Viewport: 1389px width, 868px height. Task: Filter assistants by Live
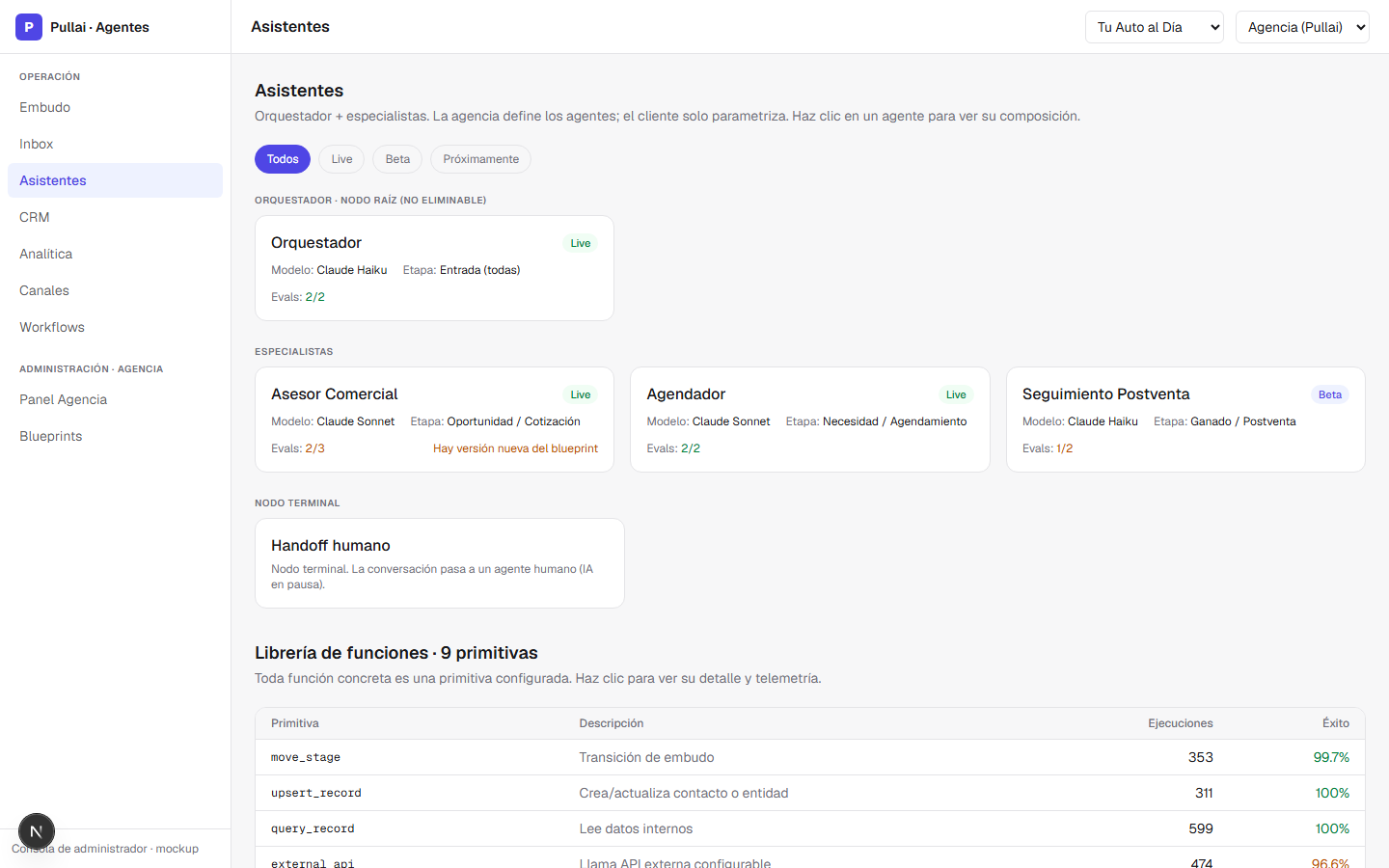(341, 159)
